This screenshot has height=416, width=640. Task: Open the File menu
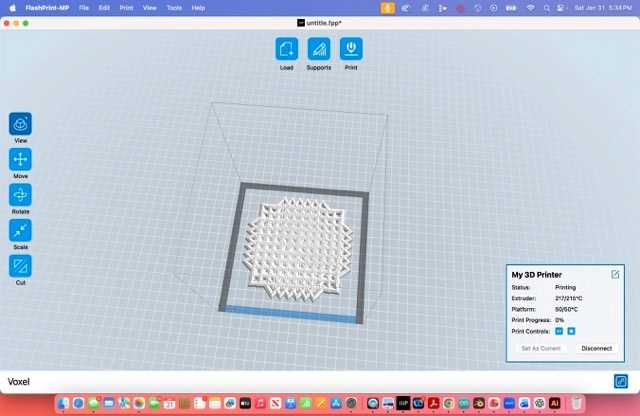(x=83, y=7)
